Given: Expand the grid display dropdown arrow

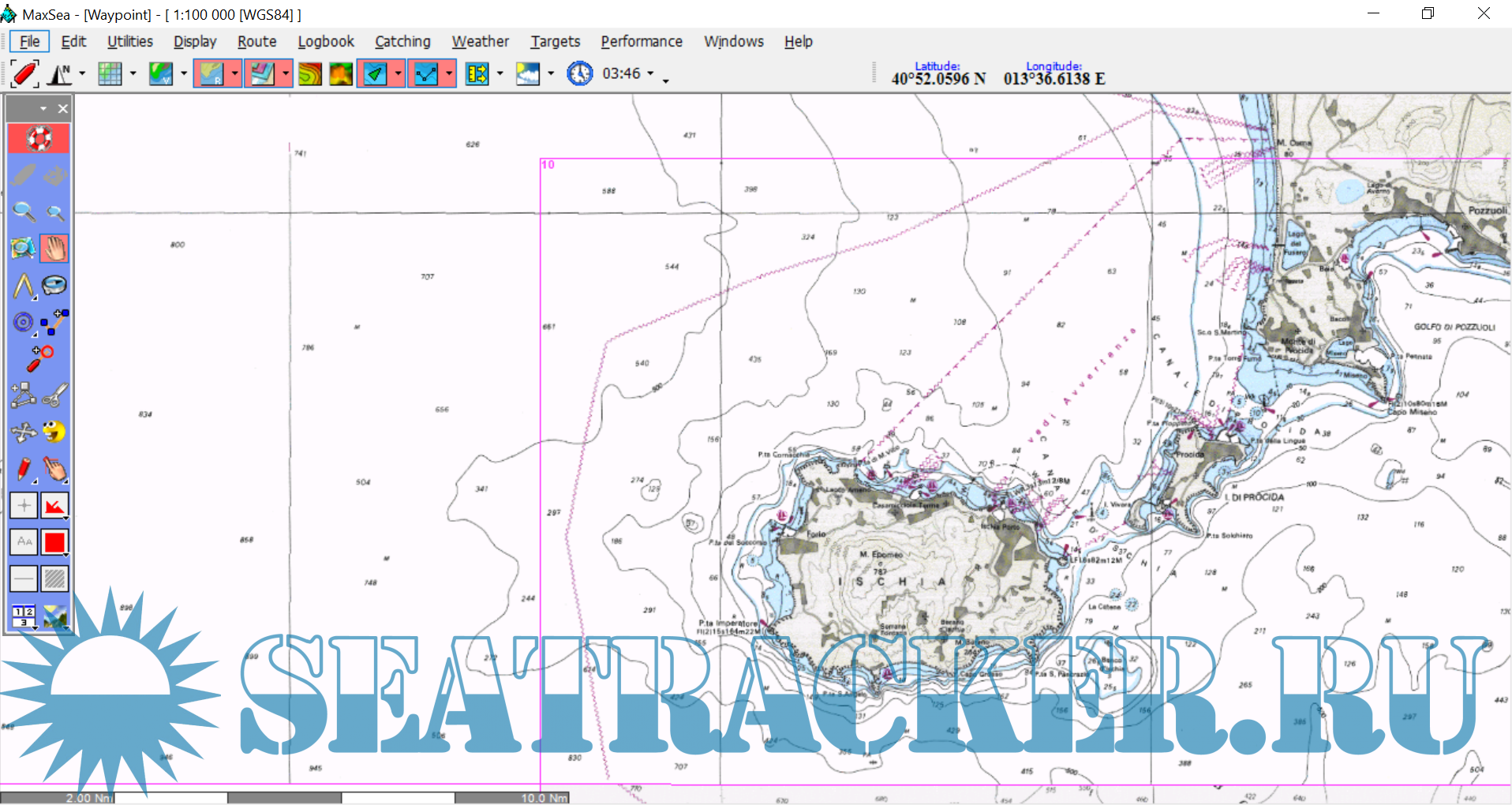Looking at the screenshot, I should click(133, 74).
